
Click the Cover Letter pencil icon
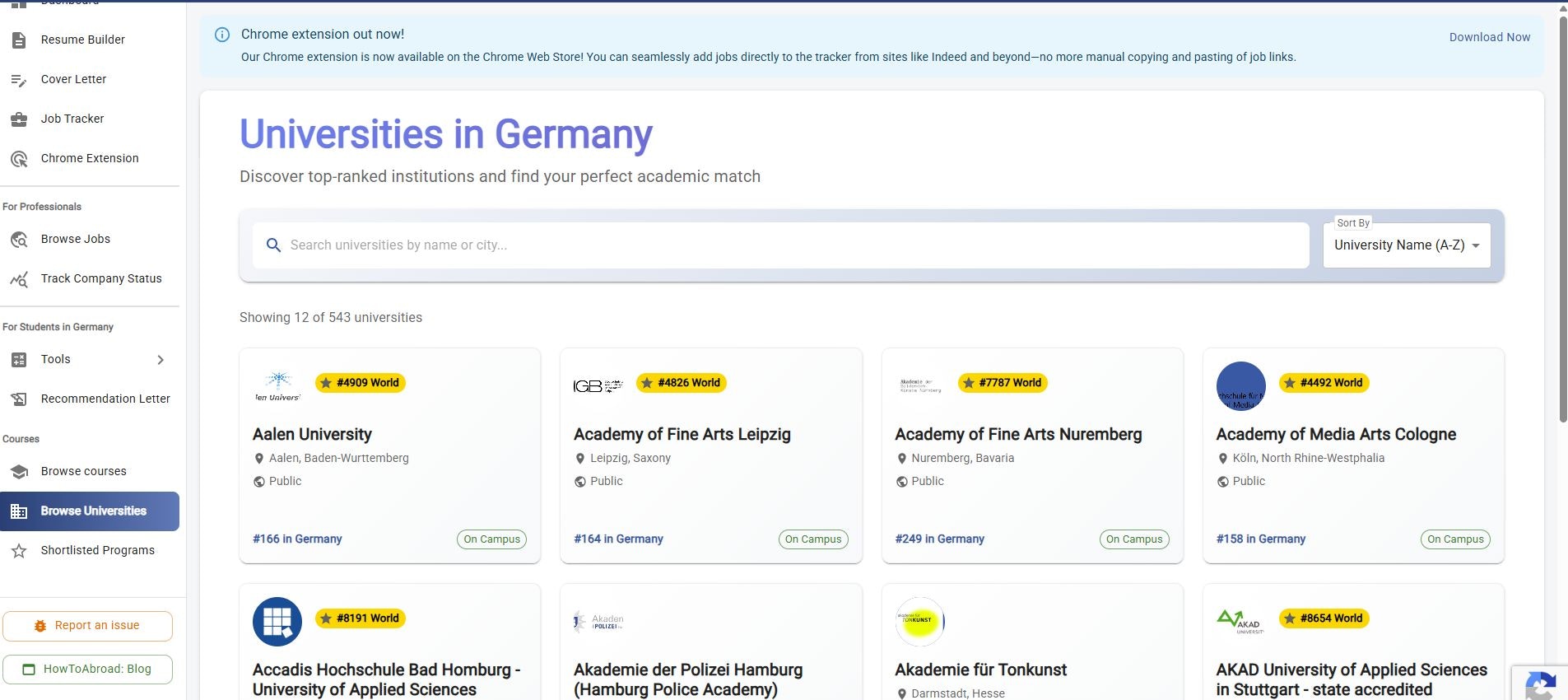(19, 79)
